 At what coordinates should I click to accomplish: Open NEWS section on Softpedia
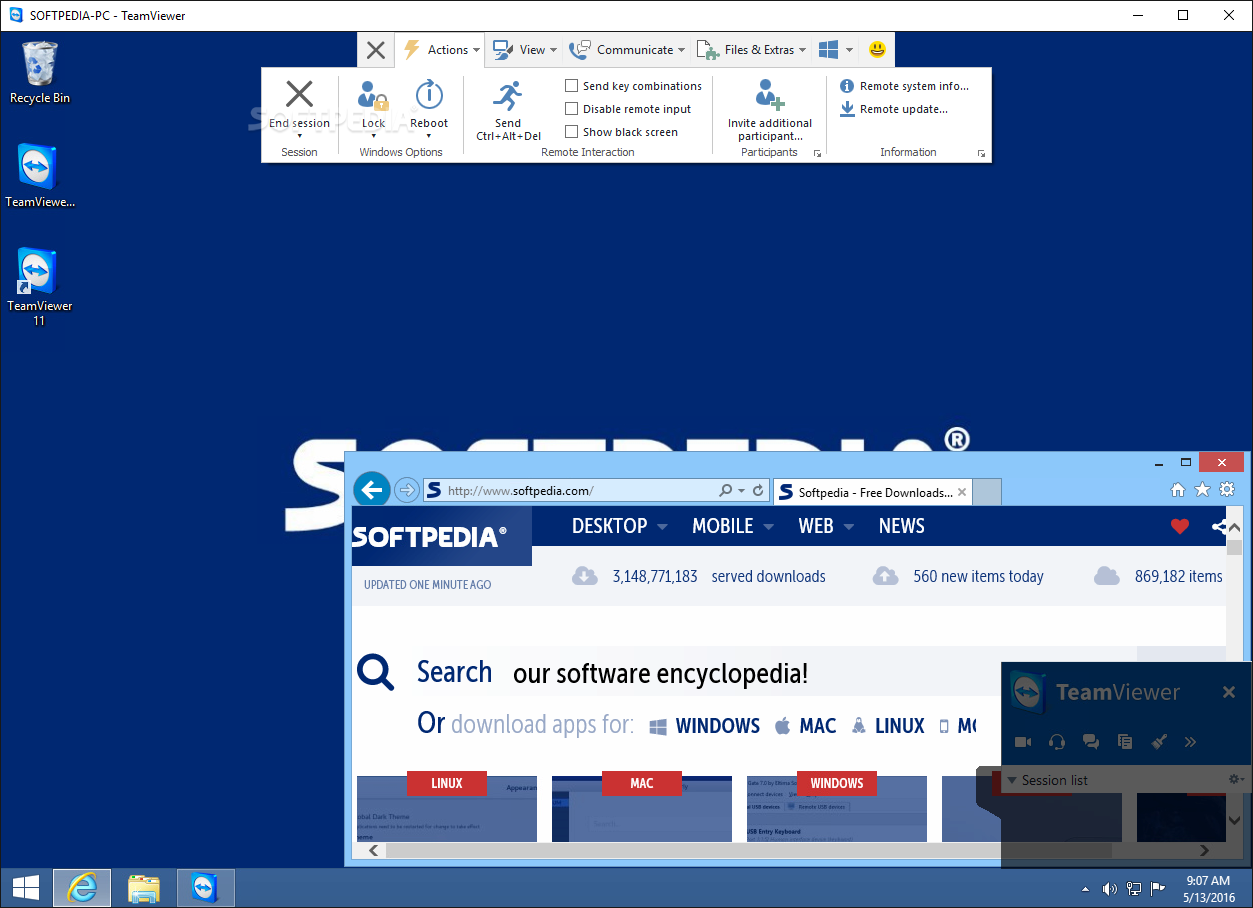pos(901,526)
